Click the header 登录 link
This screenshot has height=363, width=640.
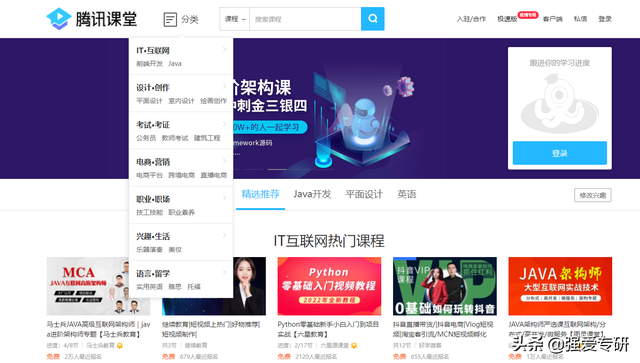[x=605, y=19]
